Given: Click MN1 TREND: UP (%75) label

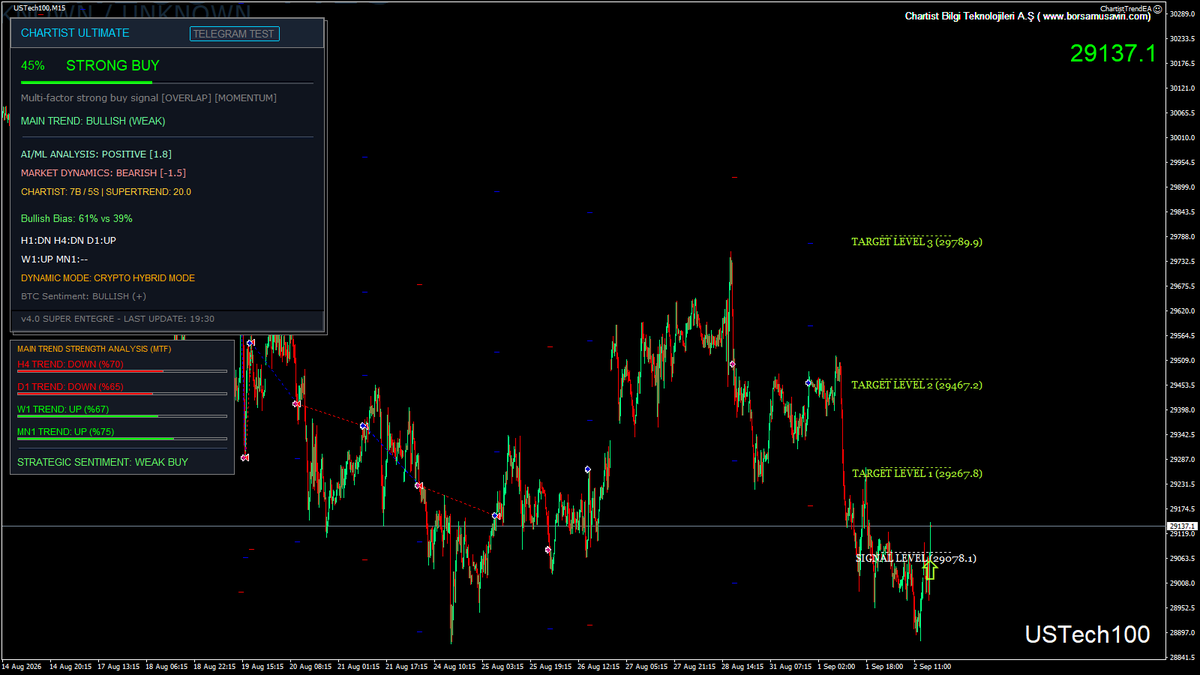Looking at the screenshot, I should [x=65, y=432].
